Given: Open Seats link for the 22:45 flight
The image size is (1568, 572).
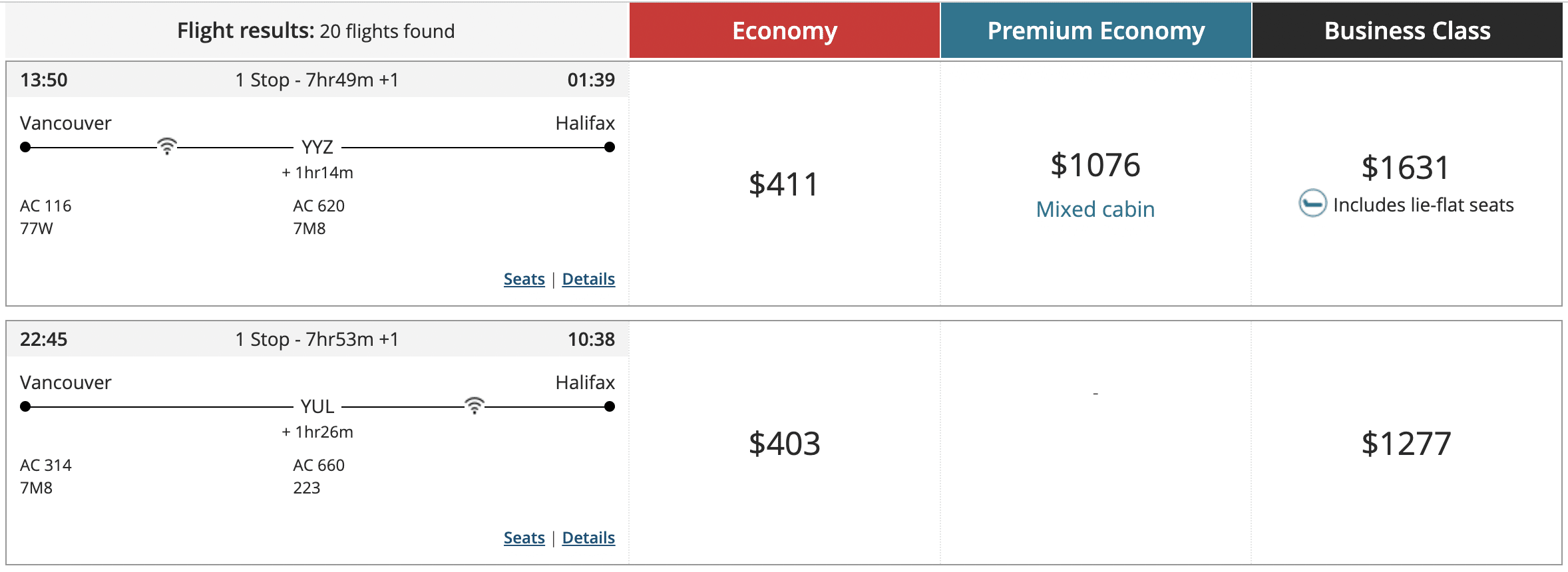Looking at the screenshot, I should tap(524, 538).
